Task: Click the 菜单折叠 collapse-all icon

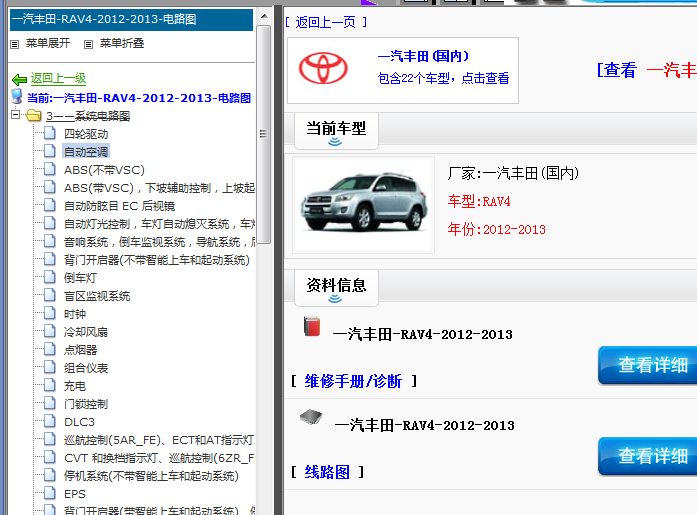Action: click(x=88, y=44)
